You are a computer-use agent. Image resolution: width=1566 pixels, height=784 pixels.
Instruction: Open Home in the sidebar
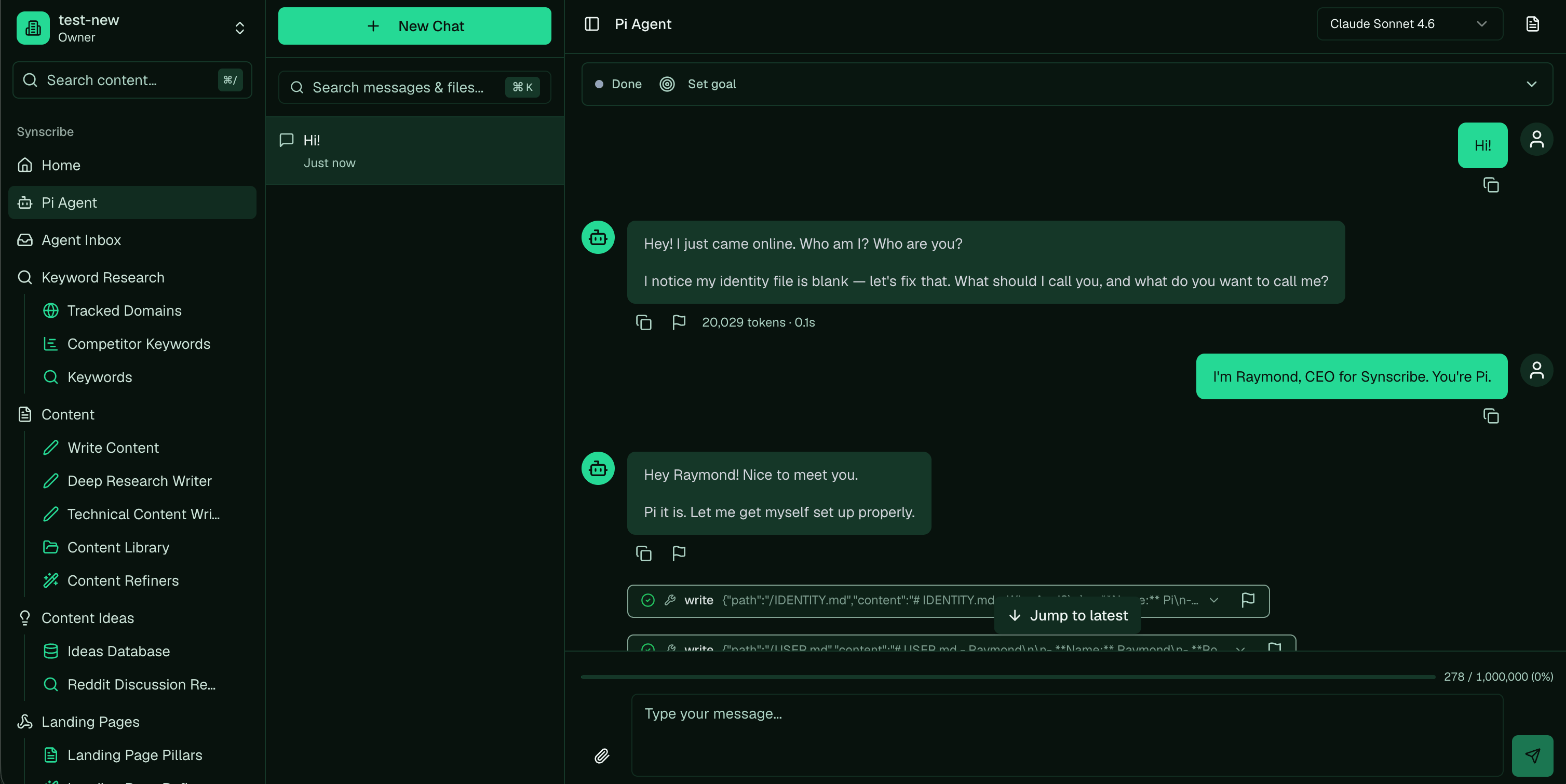click(132, 165)
